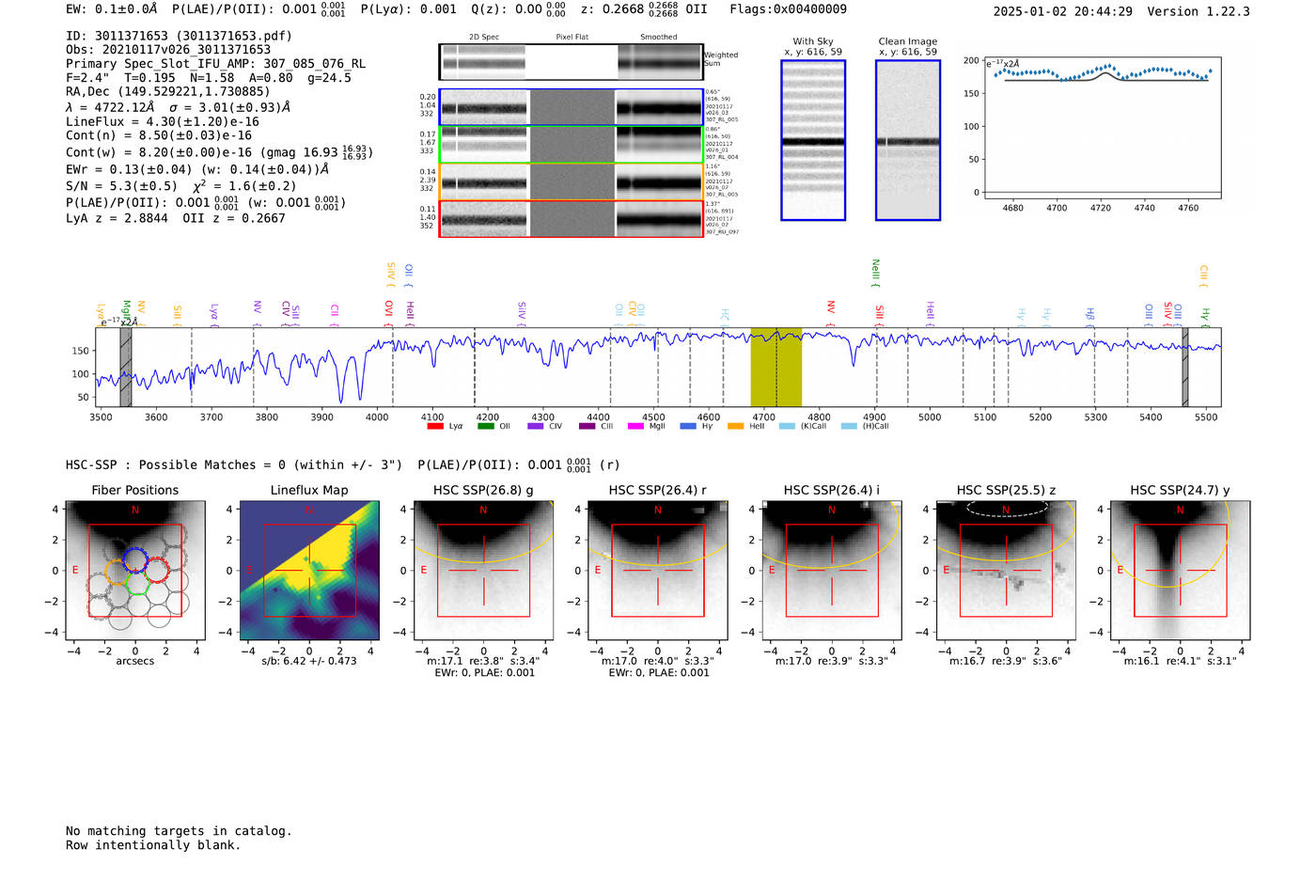The width and height of the screenshot is (1316, 896).
Task: Click the green NeIII line label
Action: tap(875, 274)
